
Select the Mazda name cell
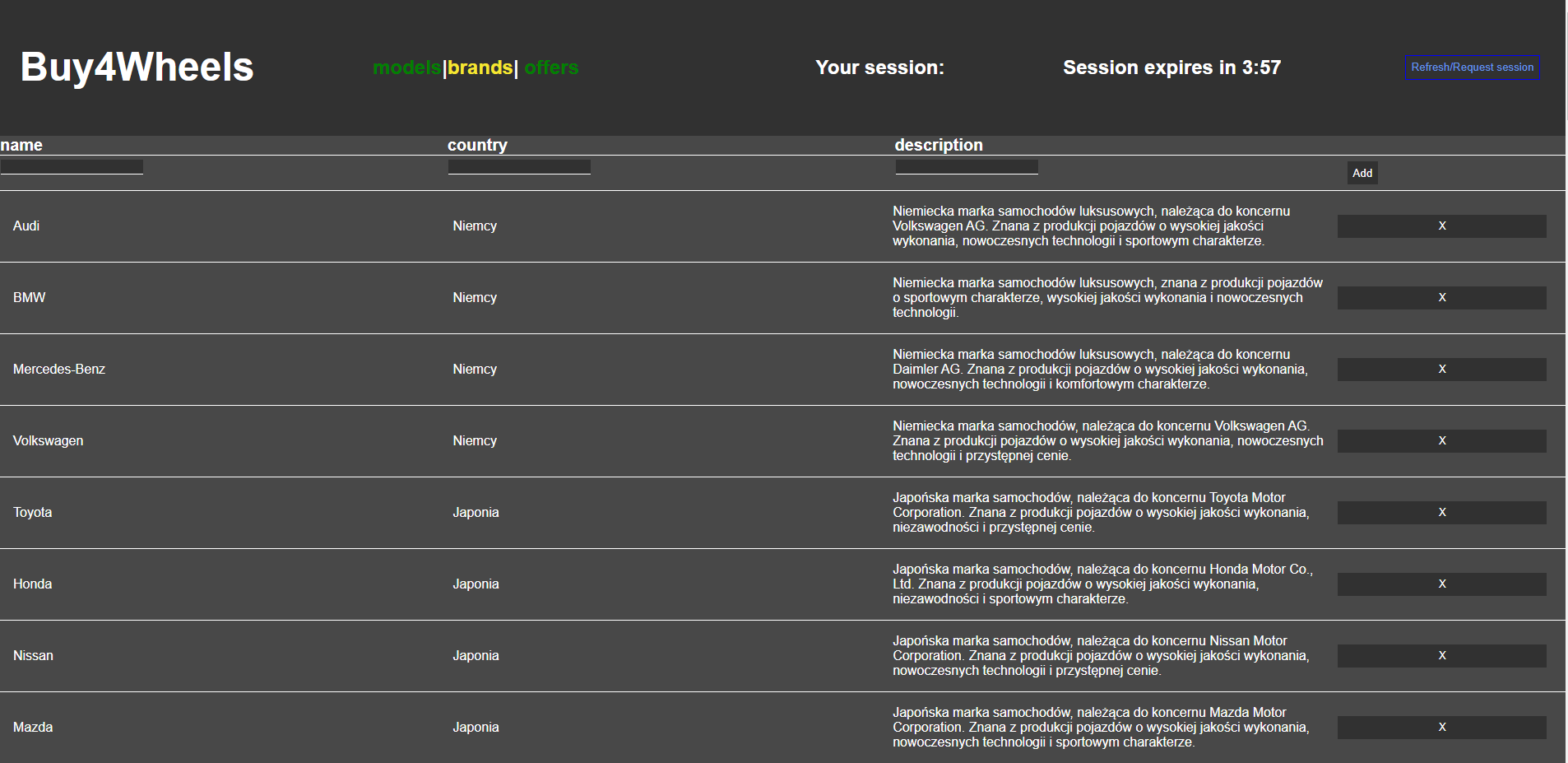pos(33,728)
